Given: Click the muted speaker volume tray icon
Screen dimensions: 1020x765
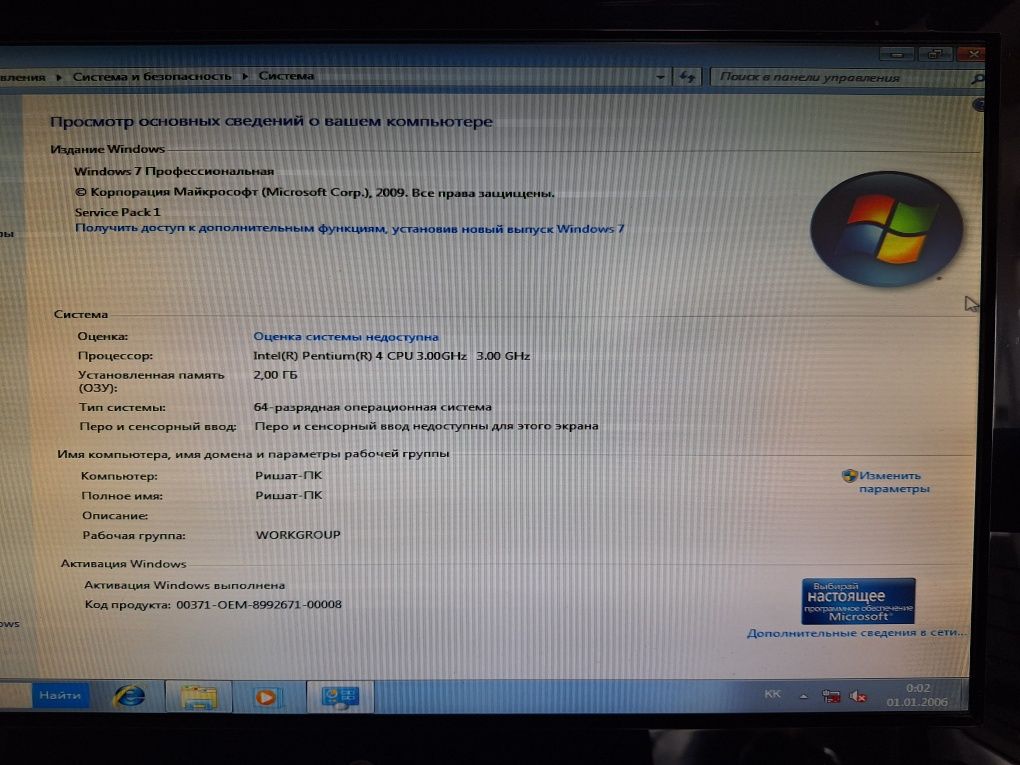Looking at the screenshot, I should click(858, 697).
